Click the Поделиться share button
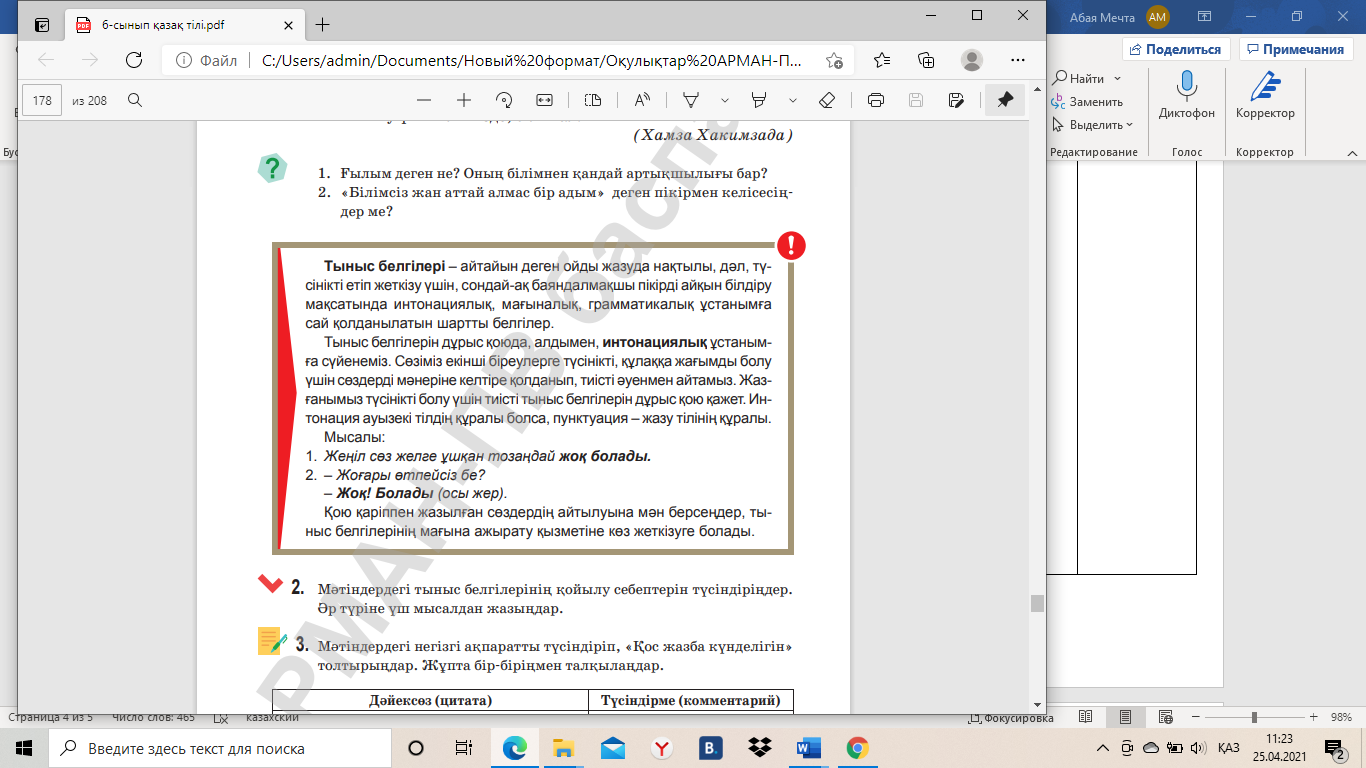This screenshot has height=768, width=1366. (1176, 49)
